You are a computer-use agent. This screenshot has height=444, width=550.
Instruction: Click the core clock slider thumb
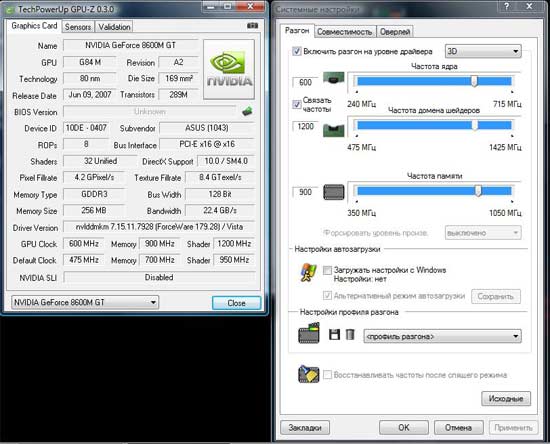point(474,81)
